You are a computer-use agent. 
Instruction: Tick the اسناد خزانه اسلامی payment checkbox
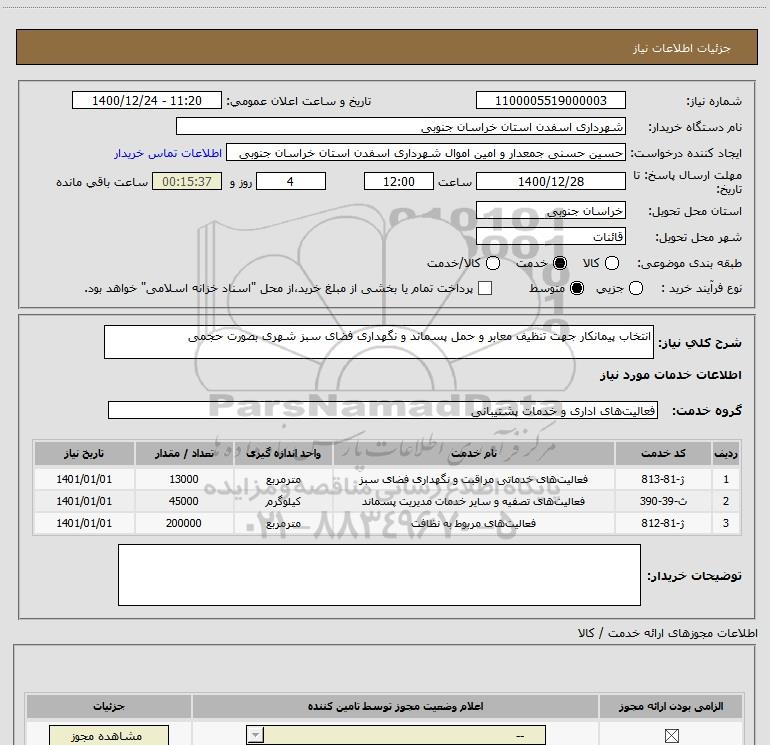pos(485,288)
